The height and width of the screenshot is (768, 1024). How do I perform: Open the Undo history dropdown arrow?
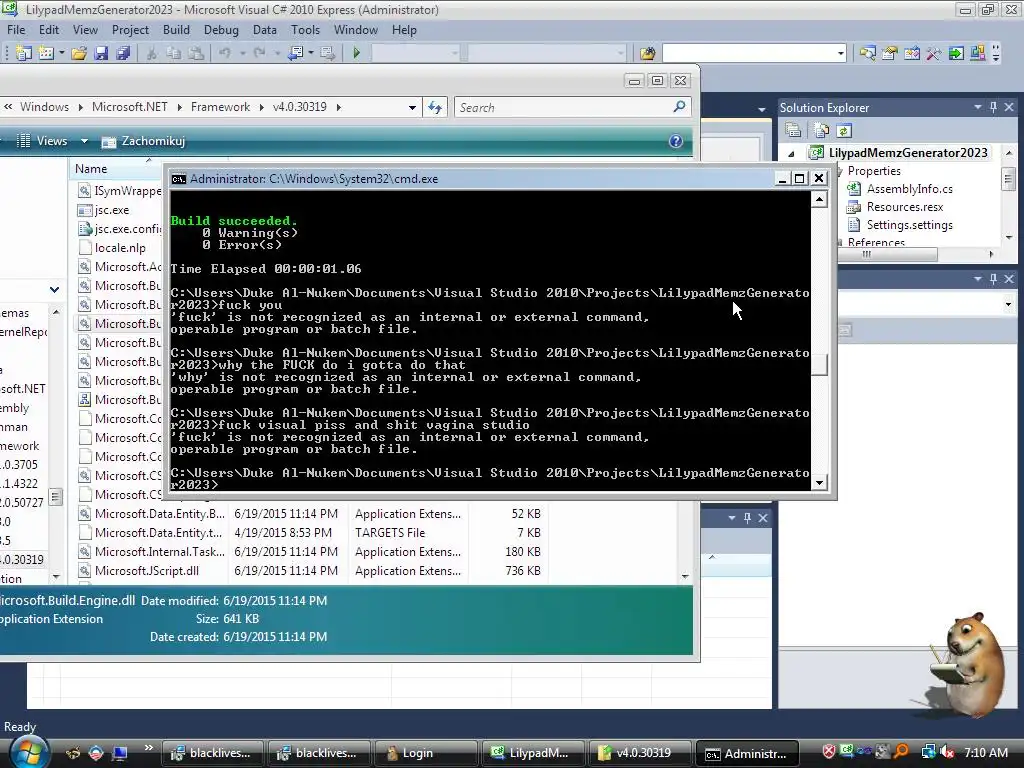[x=242, y=53]
